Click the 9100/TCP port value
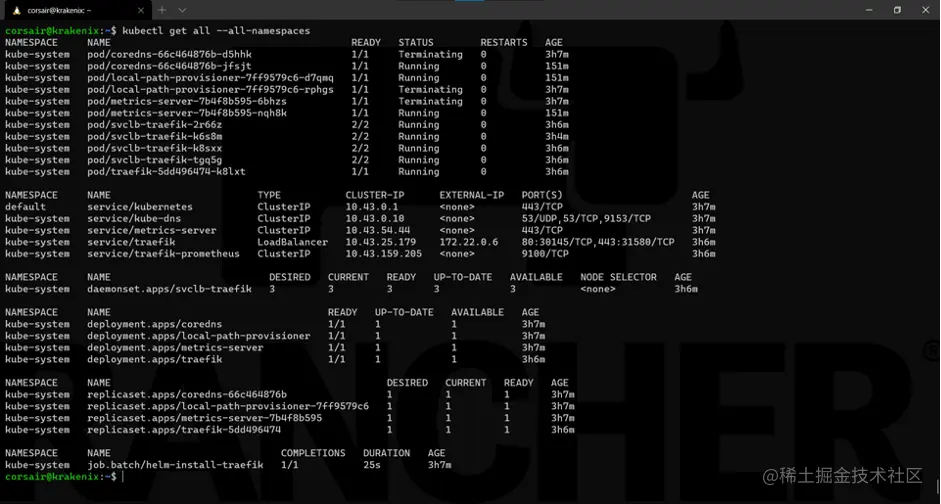 pos(546,254)
